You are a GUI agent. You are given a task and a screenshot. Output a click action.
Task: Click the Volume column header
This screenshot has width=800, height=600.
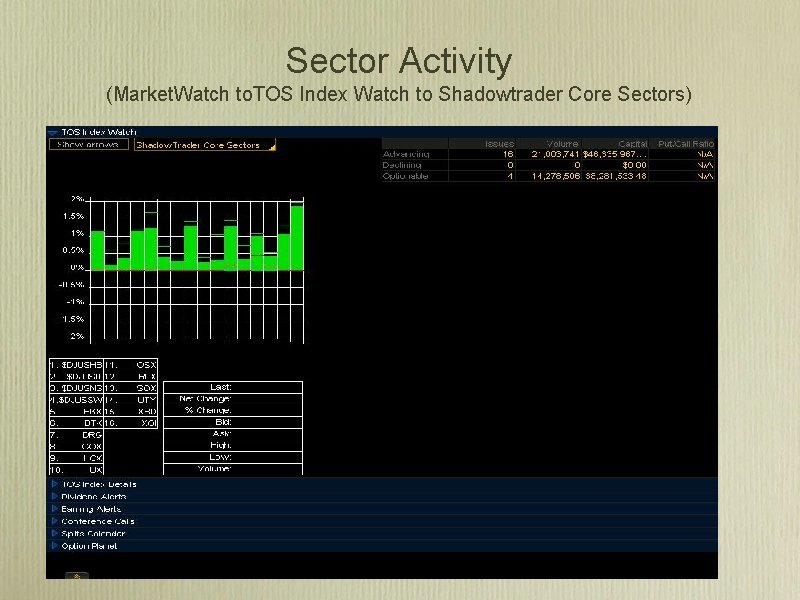pos(549,144)
